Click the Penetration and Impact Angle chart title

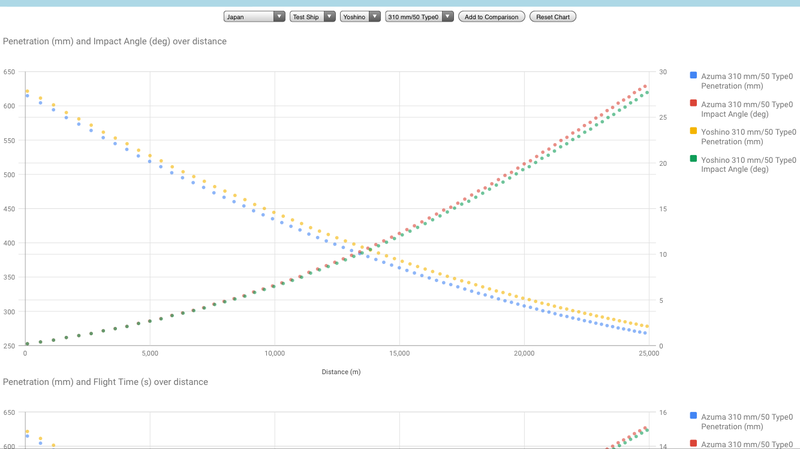click(115, 42)
